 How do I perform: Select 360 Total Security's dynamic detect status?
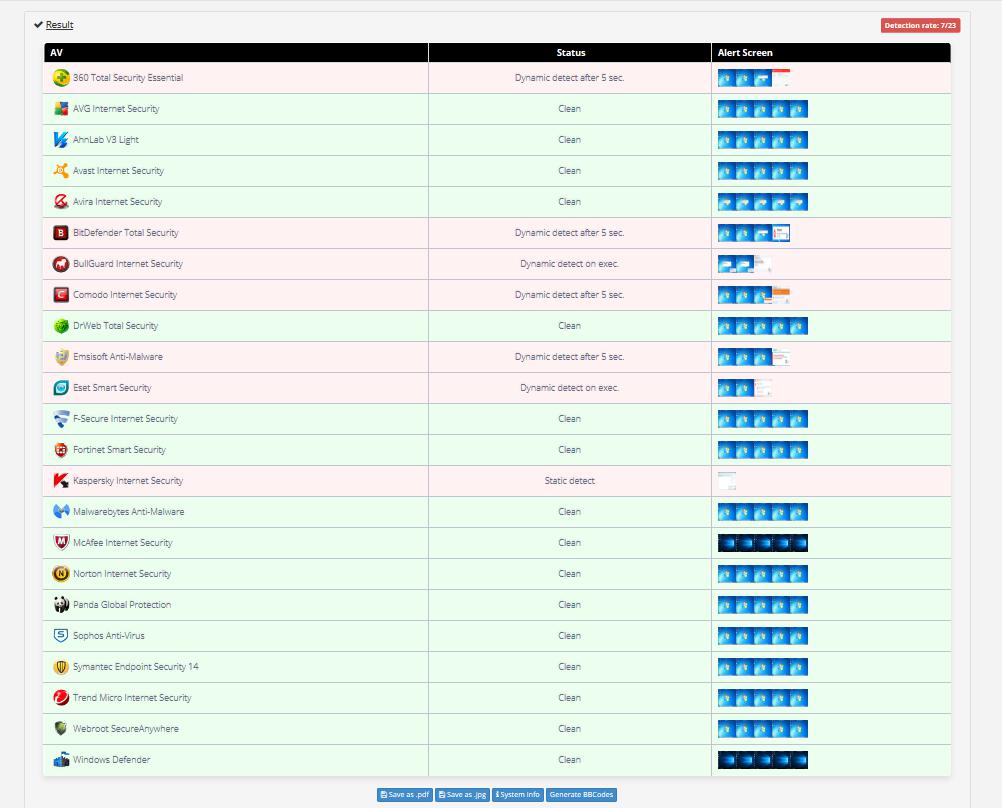click(569, 78)
